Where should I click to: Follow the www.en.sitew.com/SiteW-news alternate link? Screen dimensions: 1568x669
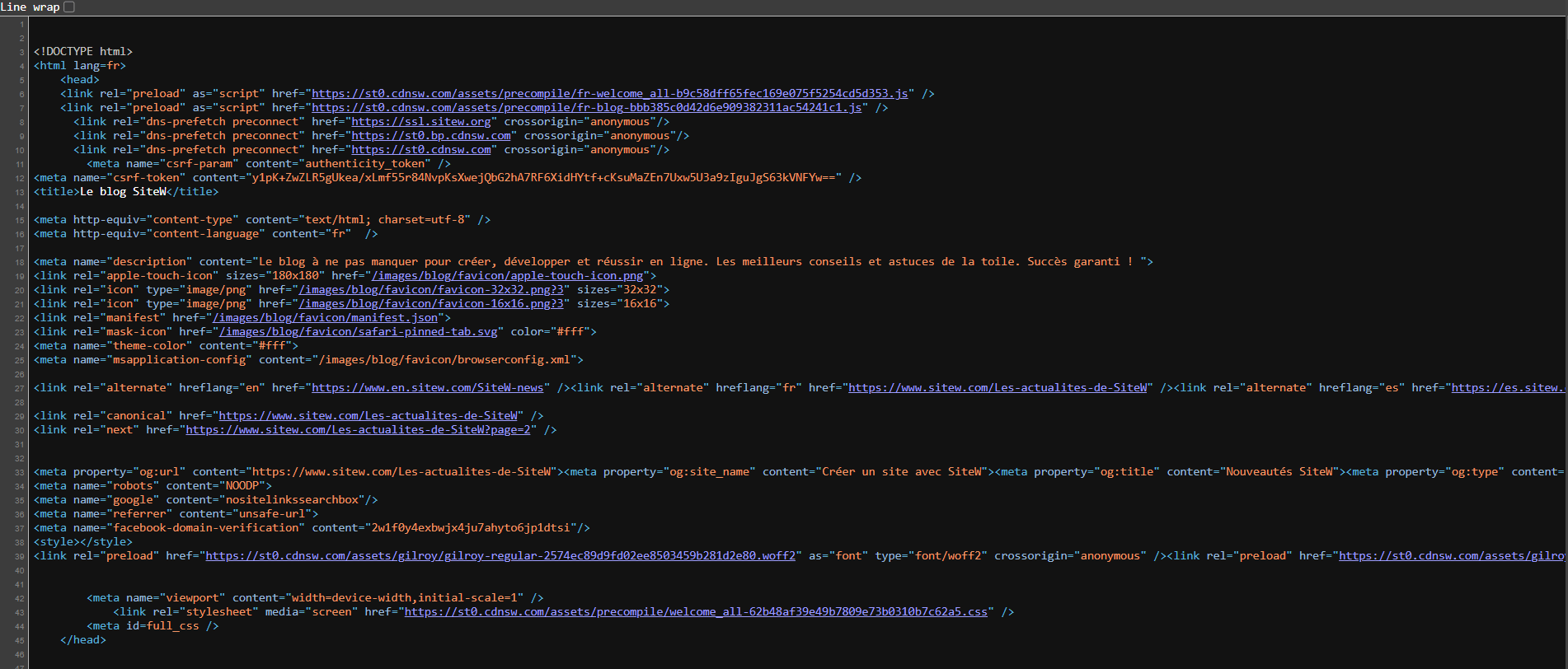(428, 388)
